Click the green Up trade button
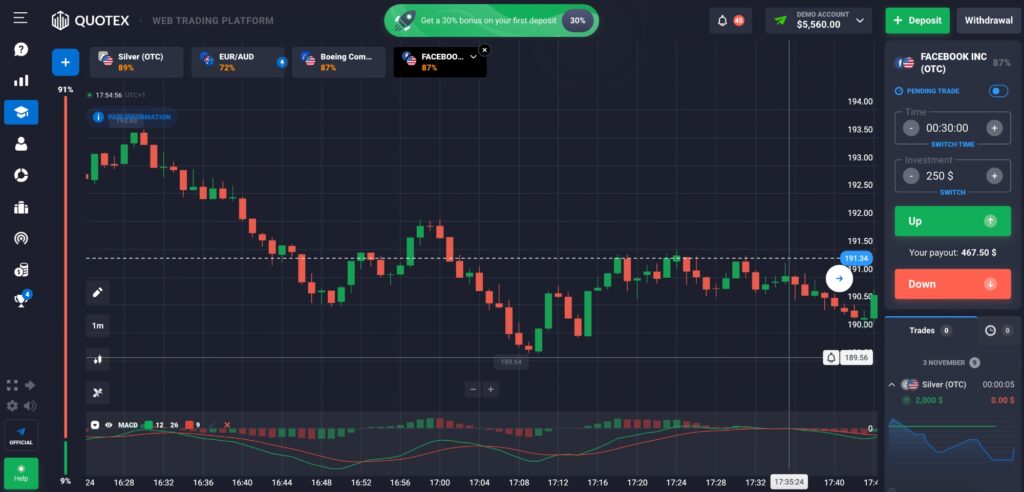Viewport: 1024px width, 492px height. [x=952, y=221]
